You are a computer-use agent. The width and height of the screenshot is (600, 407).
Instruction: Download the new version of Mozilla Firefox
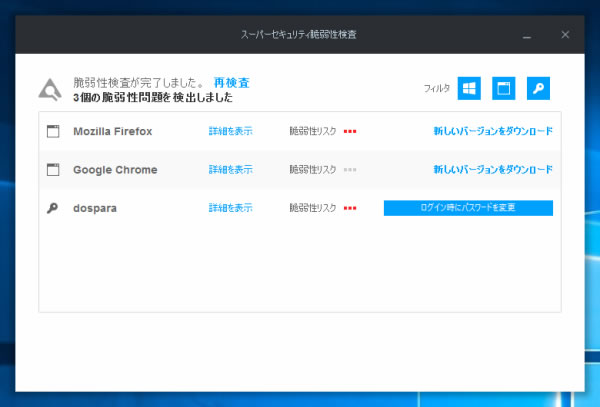(493, 131)
